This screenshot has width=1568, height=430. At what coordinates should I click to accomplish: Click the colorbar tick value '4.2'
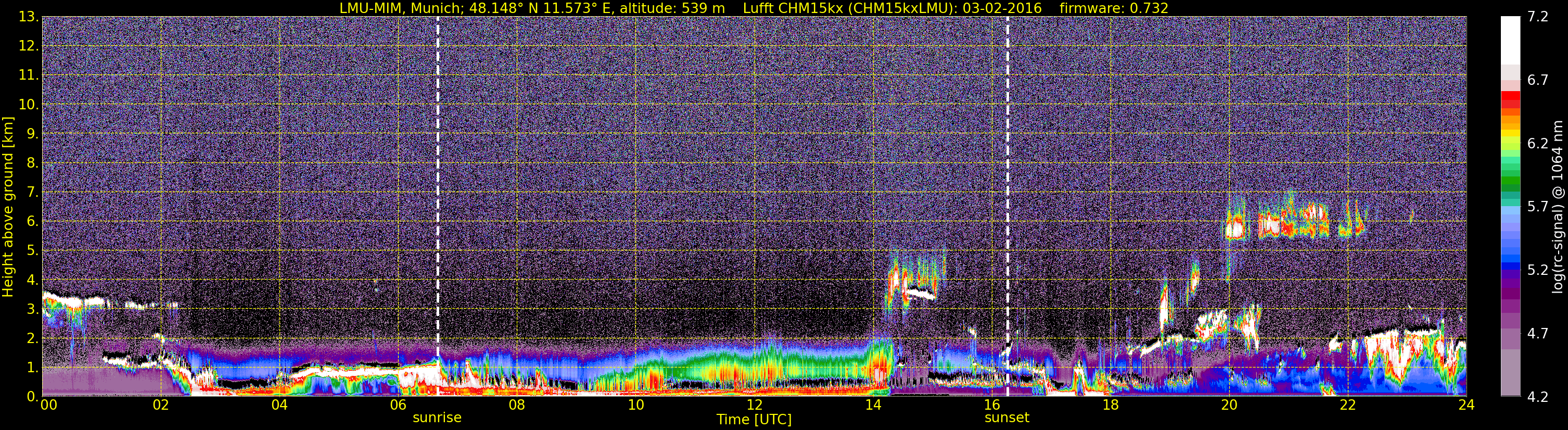tap(1538, 397)
